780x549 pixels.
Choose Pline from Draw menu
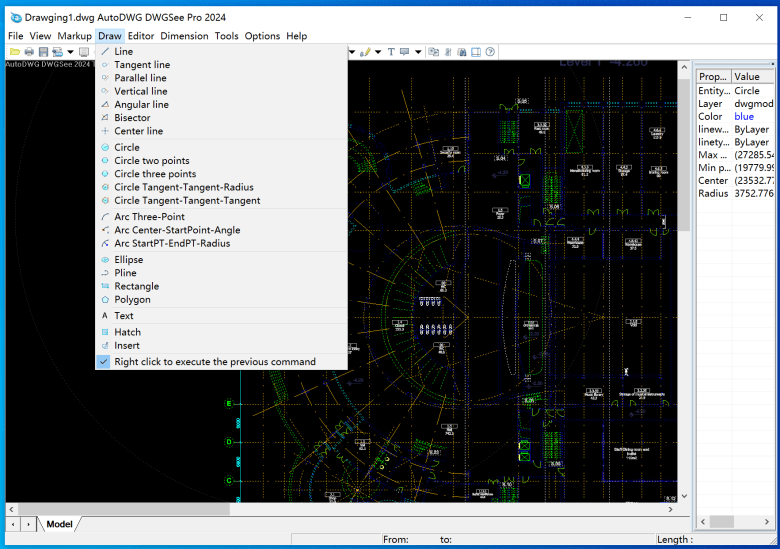221,273
